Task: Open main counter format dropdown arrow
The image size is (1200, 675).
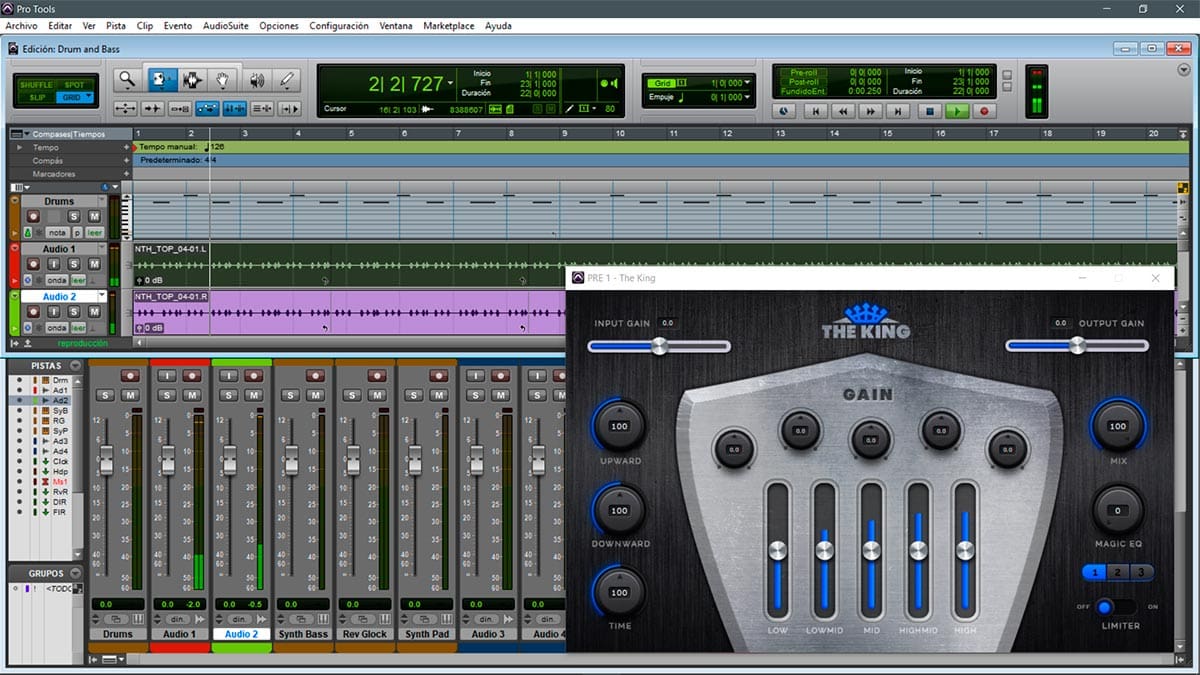Action: click(x=450, y=83)
